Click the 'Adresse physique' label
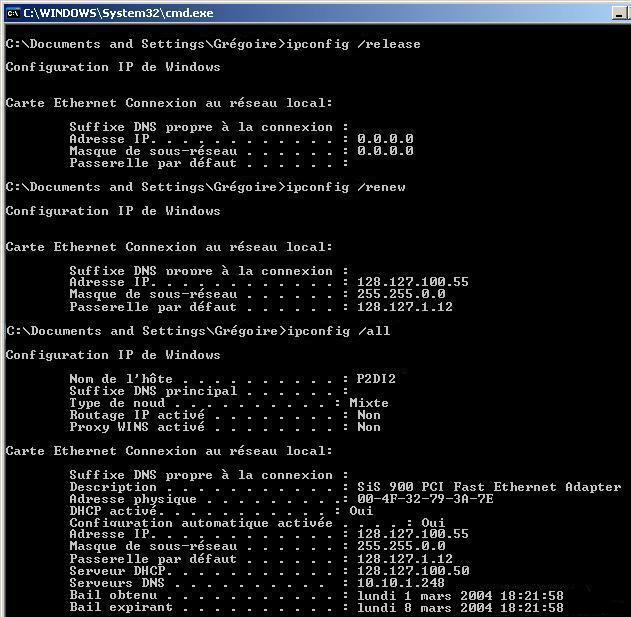This screenshot has height=617, width=631. 133,499
